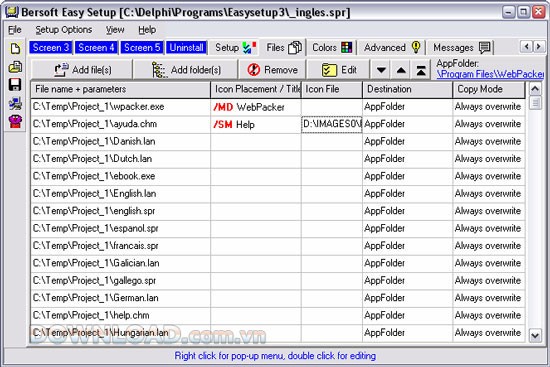This screenshot has width=550, height=367.
Task: Move selected file down with arrow button
Action: tap(381, 70)
